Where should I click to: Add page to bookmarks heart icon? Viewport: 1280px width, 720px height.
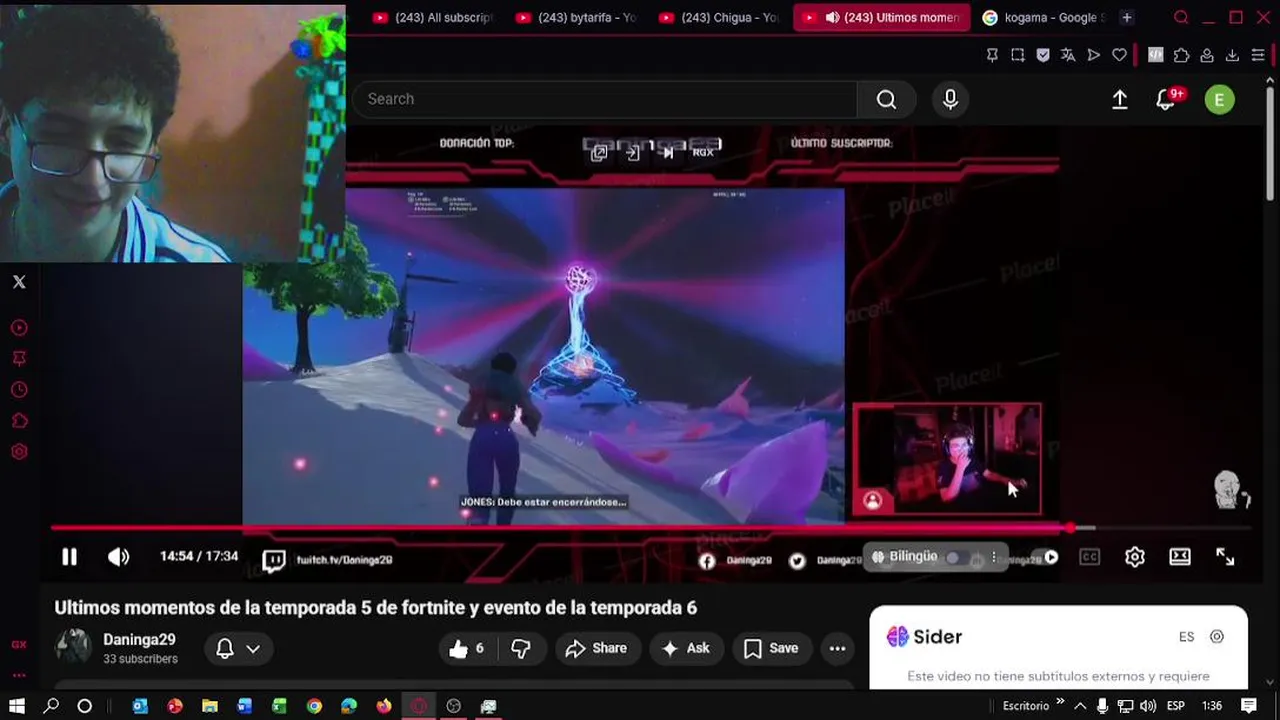pos(1119,55)
